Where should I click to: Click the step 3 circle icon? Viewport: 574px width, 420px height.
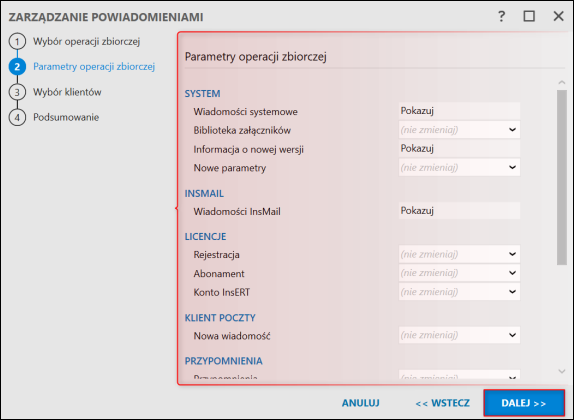[x=17, y=92]
